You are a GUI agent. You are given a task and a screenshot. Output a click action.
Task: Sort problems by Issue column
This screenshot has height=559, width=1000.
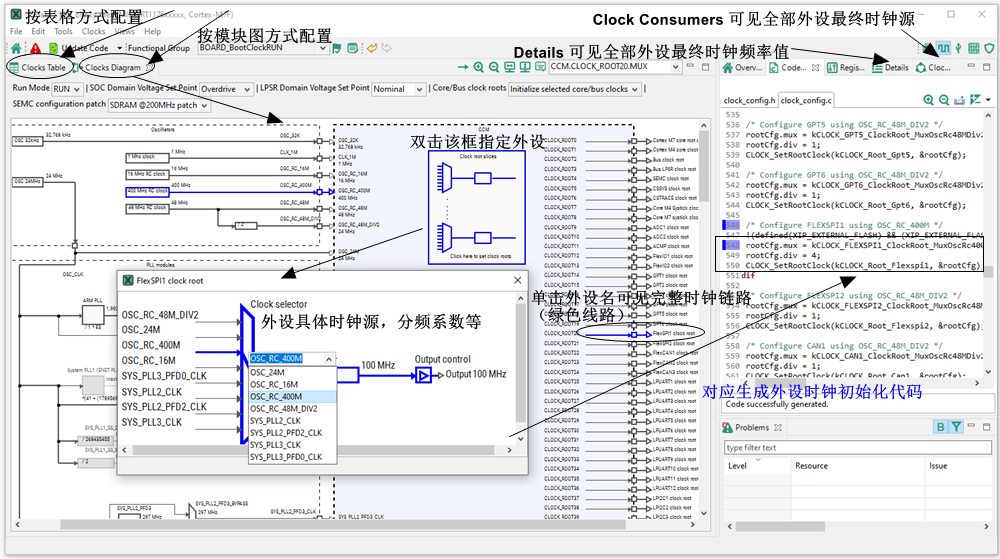(957, 466)
